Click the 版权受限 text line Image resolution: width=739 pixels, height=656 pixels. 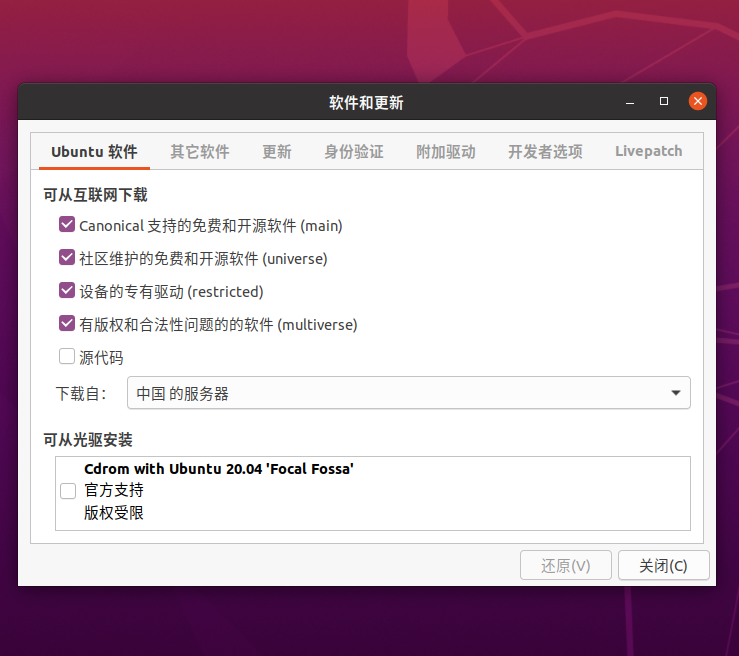(x=114, y=513)
